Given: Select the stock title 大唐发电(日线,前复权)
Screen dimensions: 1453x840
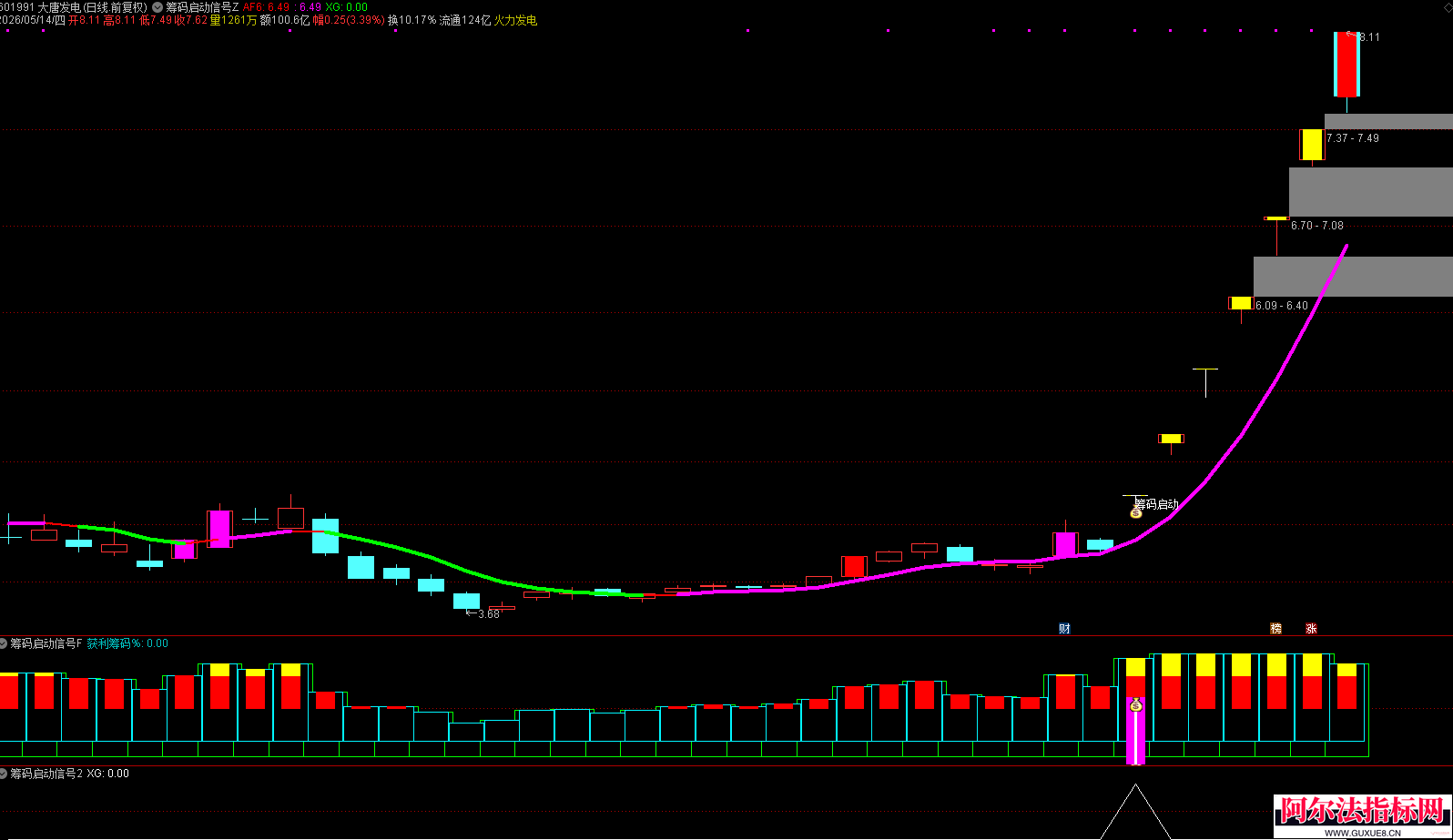Looking at the screenshot, I should (92, 7).
